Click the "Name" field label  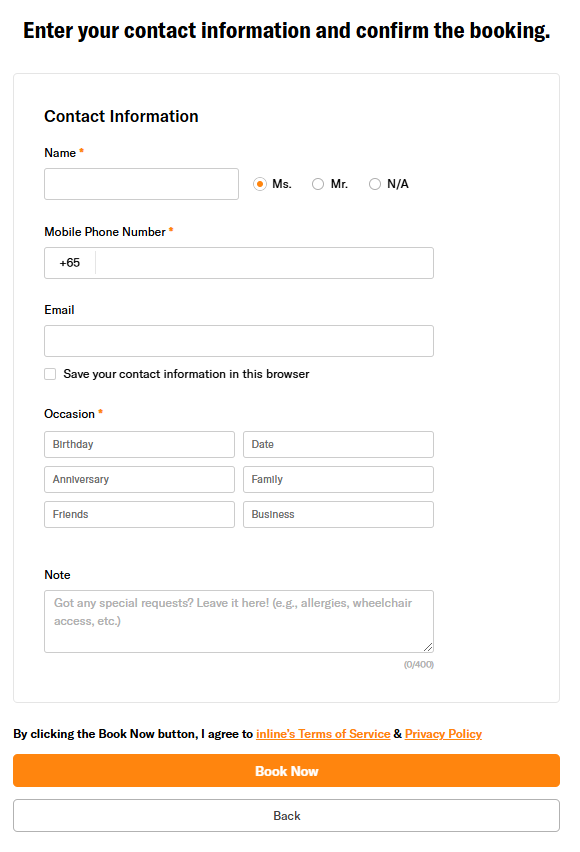pos(60,153)
